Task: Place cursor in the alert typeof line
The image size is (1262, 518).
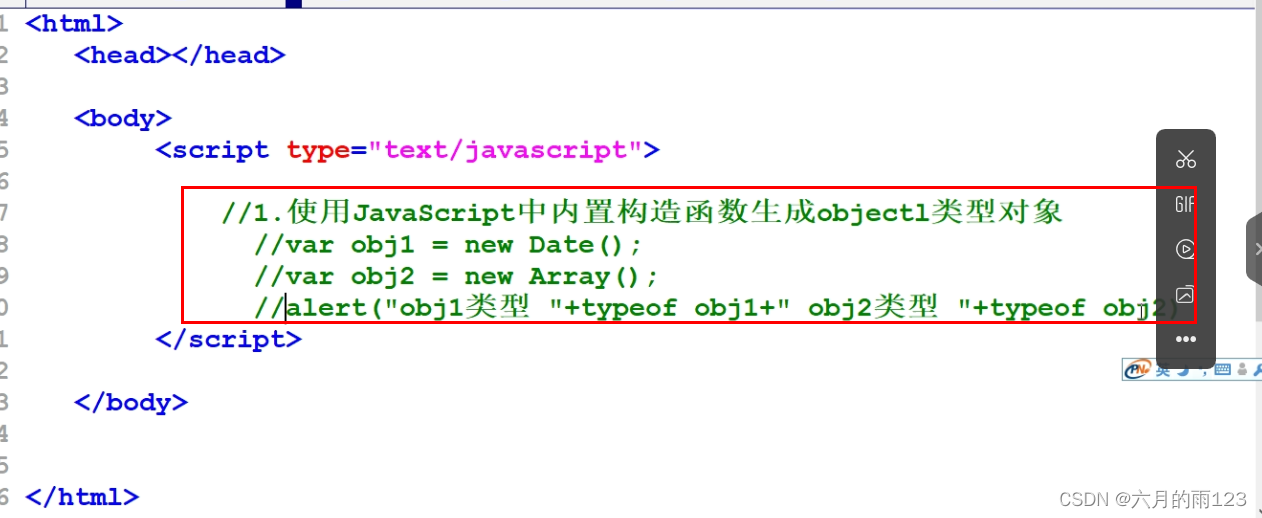Action: pos(718,308)
